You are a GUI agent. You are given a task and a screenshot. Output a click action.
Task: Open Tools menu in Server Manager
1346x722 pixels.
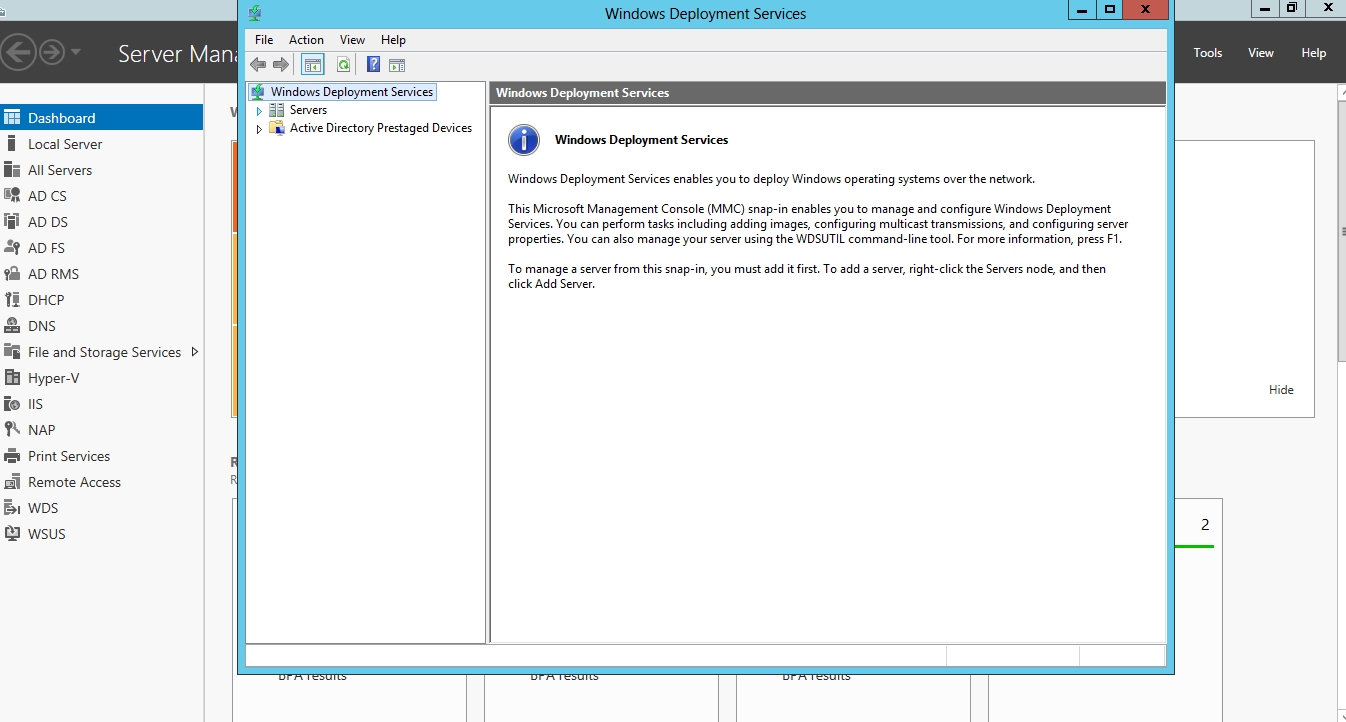[1207, 53]
